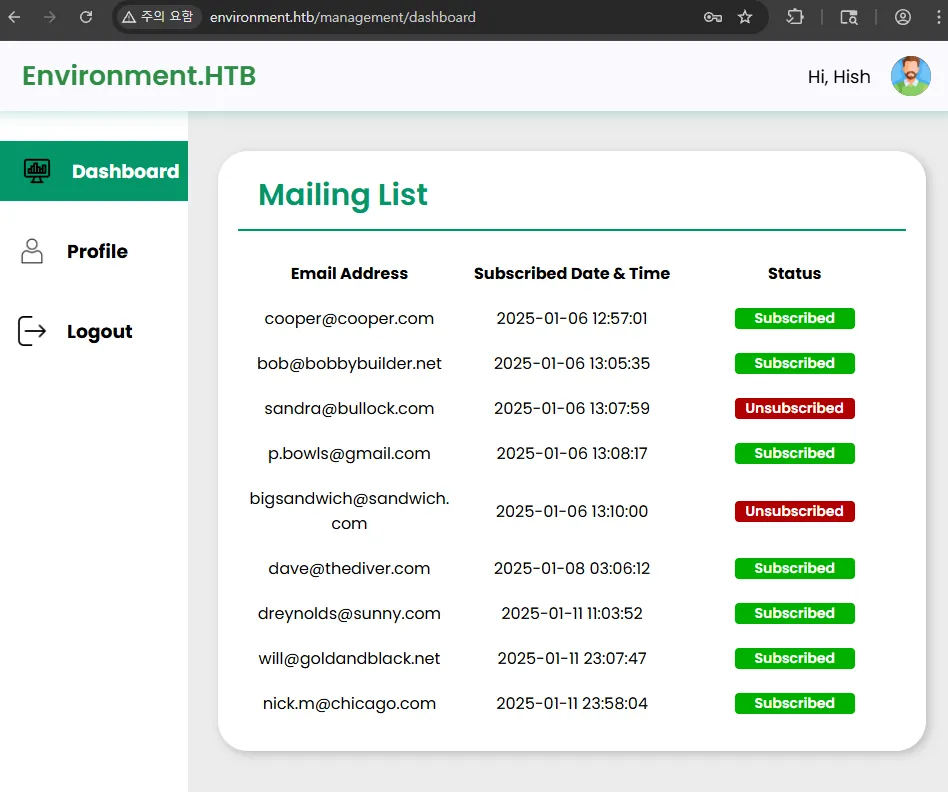Screen dimensions: 948x792
Task: Bookmark this page with the star icon
Action: coord(745,17)
